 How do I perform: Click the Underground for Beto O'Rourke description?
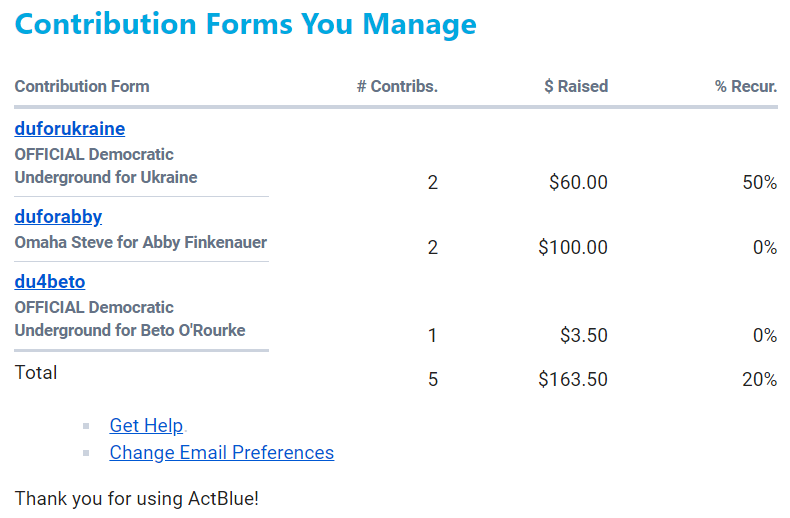point(130,330)
